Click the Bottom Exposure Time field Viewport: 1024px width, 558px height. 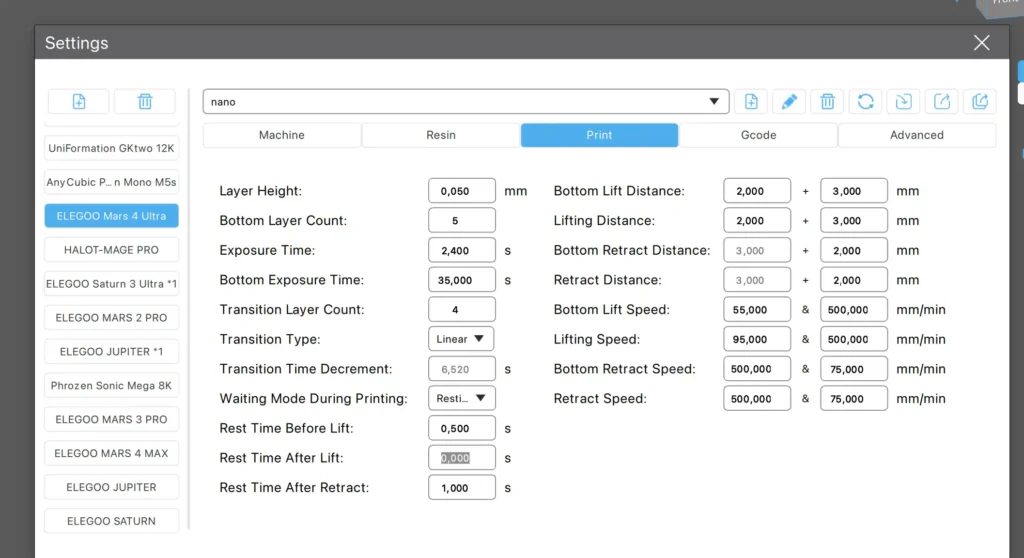click(461, 280)
